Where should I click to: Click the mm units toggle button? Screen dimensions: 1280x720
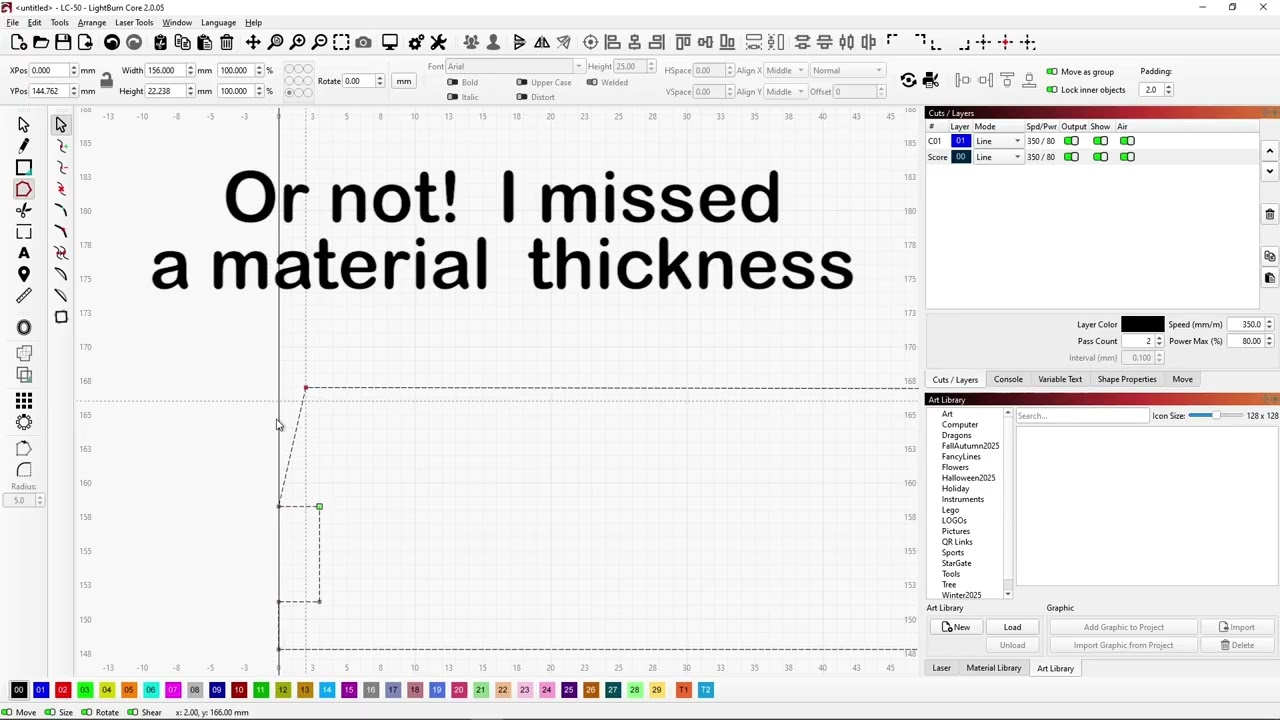tap(403, 81)
